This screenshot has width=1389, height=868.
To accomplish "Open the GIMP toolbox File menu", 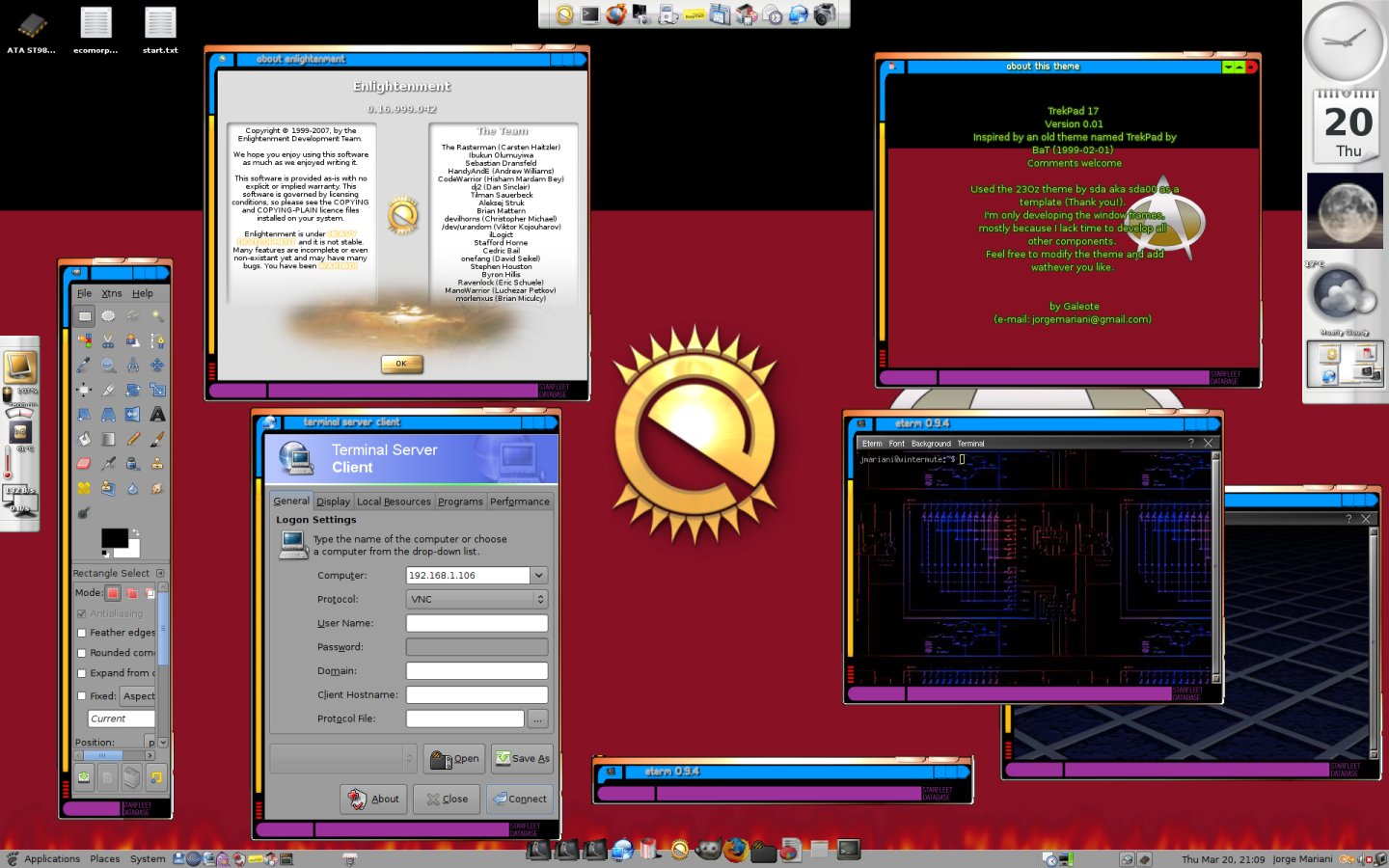I will [x=85, y=293].
